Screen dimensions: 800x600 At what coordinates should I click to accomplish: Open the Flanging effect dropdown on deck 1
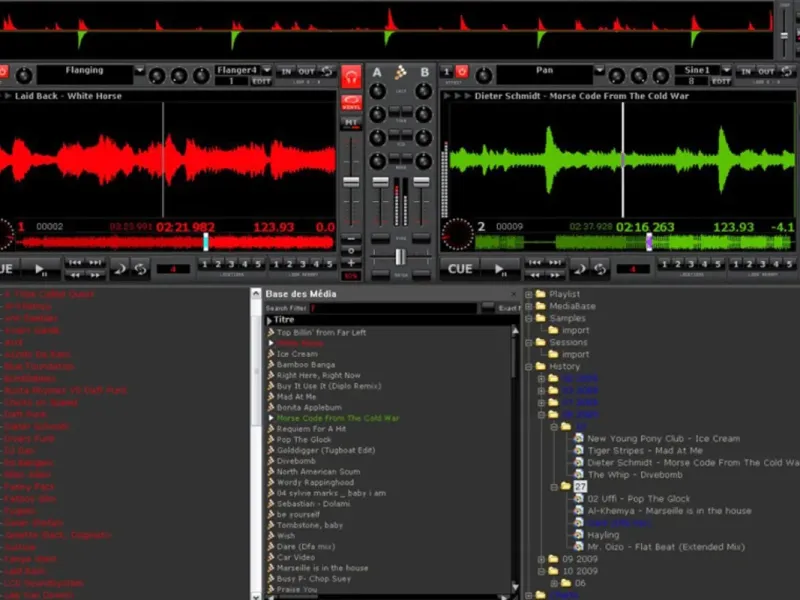pyautogui.click(x=139, y=70)
